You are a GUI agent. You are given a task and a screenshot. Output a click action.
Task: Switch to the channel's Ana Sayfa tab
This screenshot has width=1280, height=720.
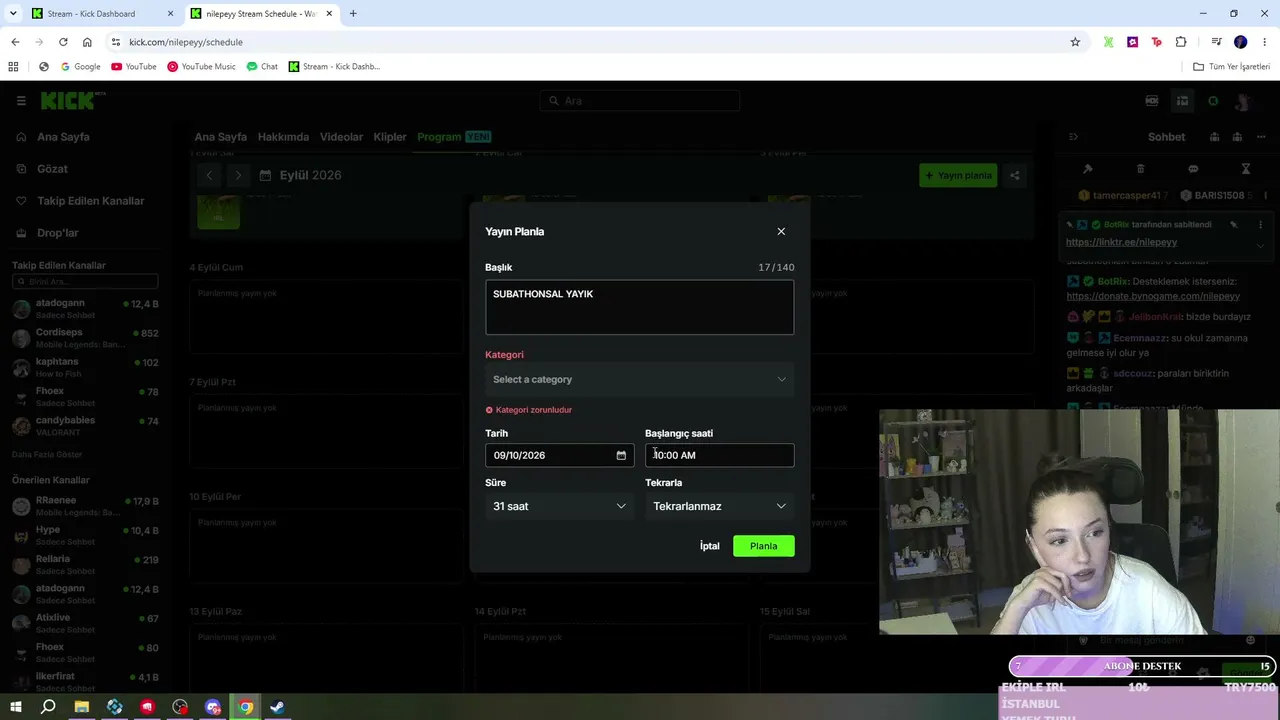(220, 137)
